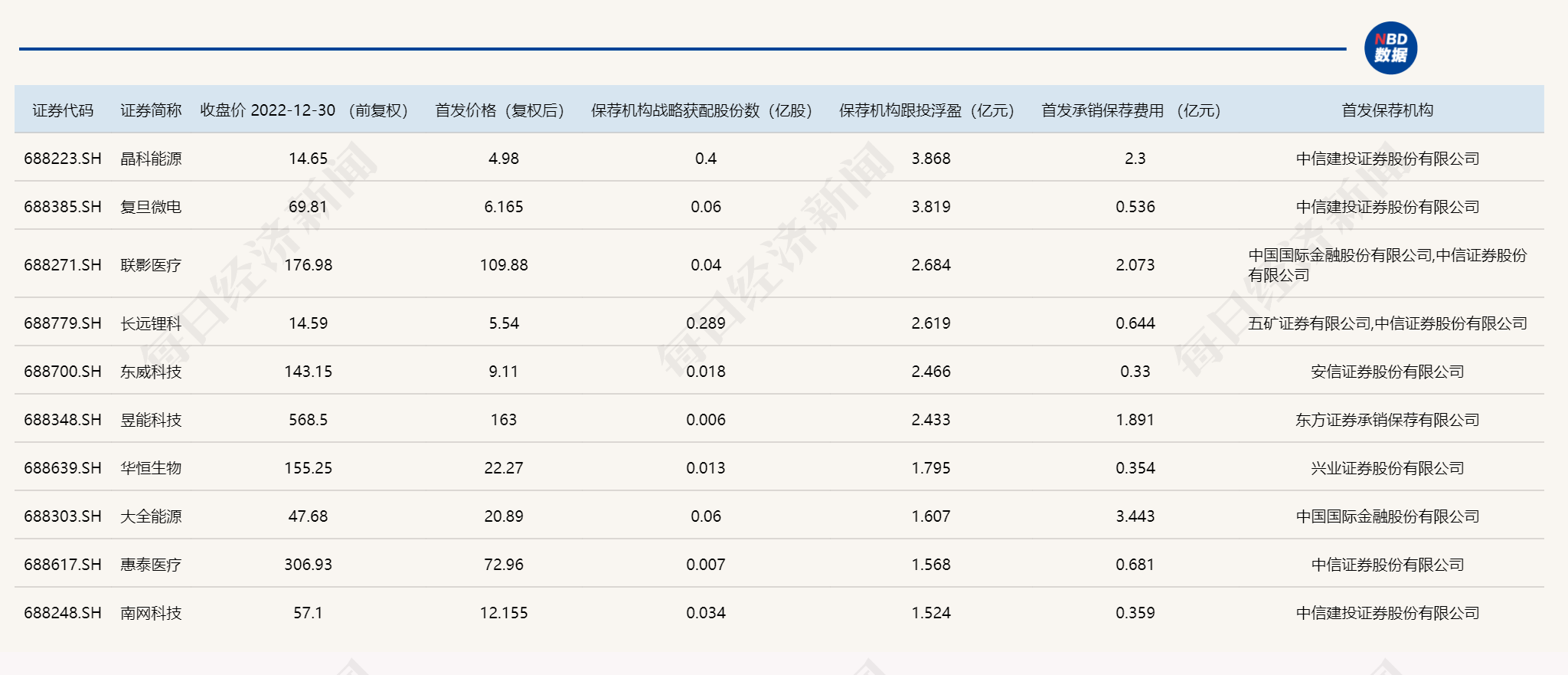This screenshot has height=675, width=1568.
Task: Click sponsor in 长远锂科 row
Action: tap(1387, 323)
